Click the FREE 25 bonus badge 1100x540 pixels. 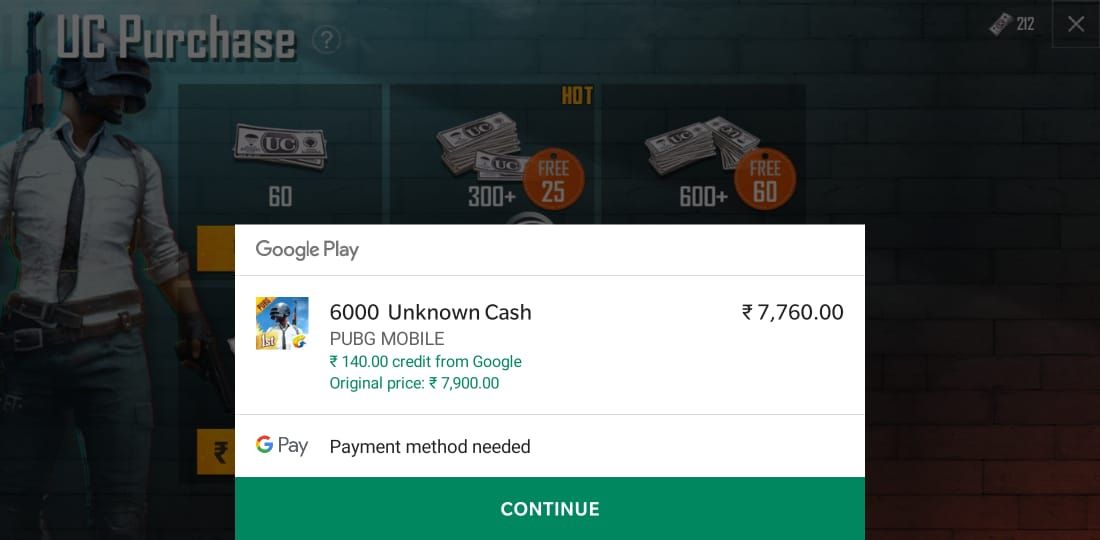click(x=553, y=179)
